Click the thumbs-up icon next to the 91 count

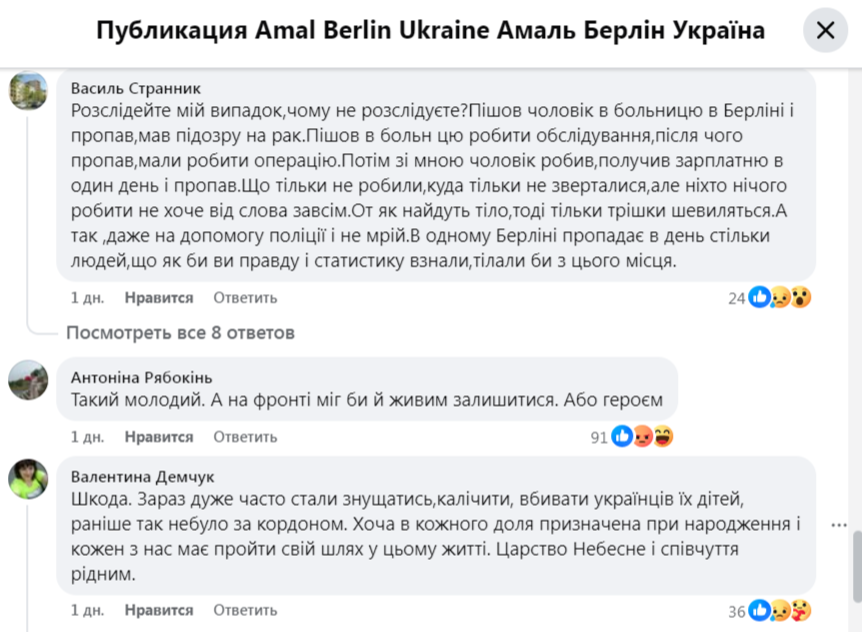pos(624,436)
